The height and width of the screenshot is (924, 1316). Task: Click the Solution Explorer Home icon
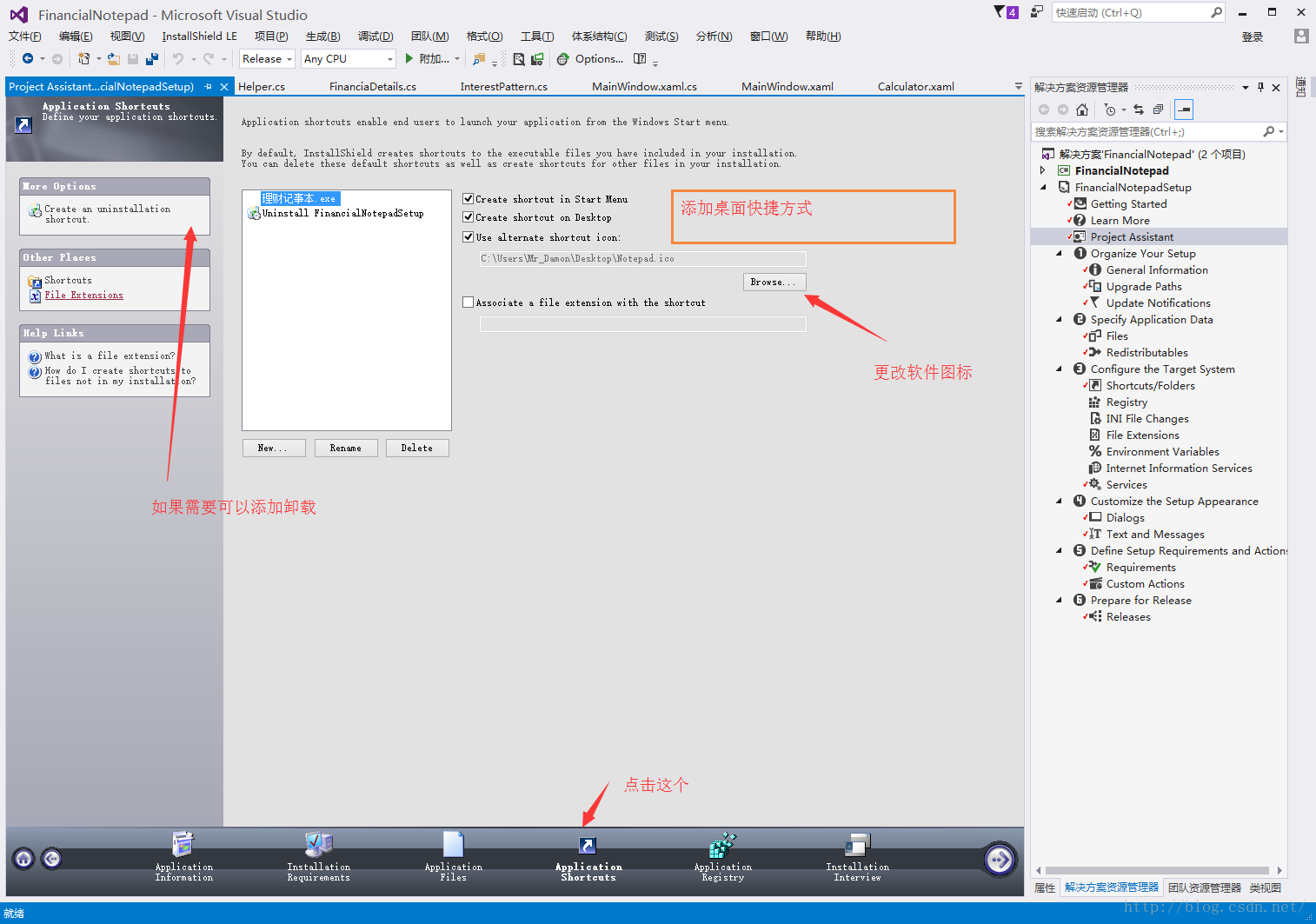tap(1082, 110)
